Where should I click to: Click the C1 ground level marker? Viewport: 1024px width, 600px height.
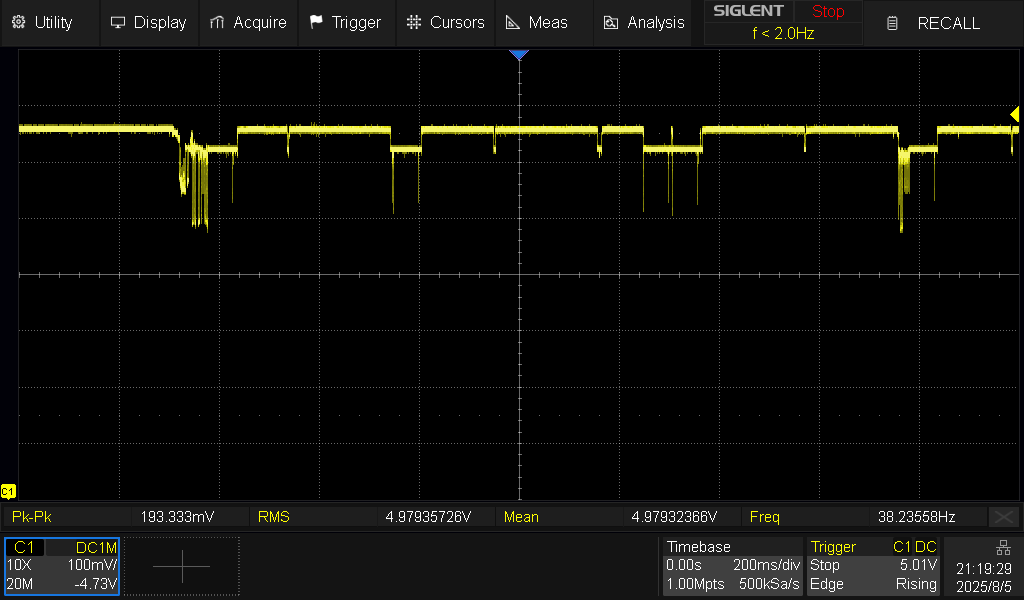coord(8,491)
